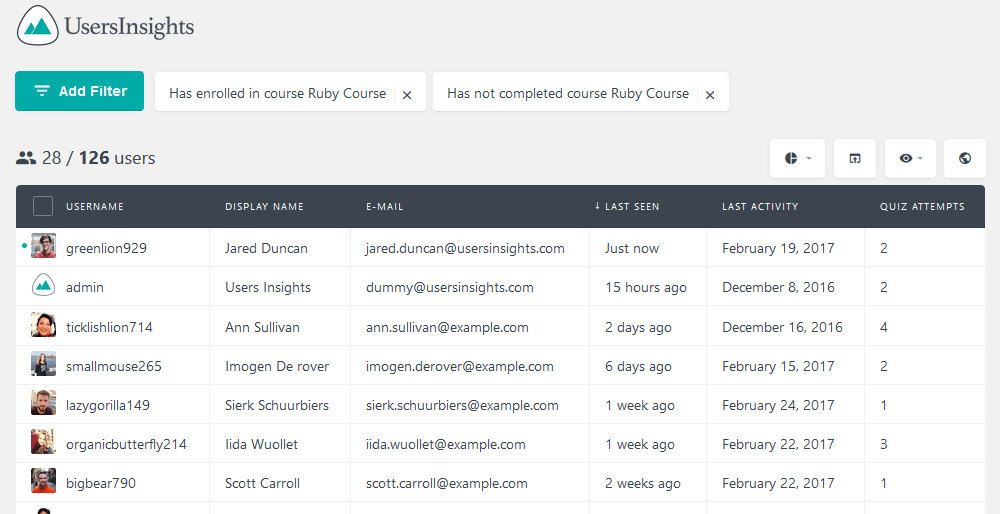The height and width of the screenshot is (514, 1000).
Task: Click the users group icon beside the count
Action: 26,158
